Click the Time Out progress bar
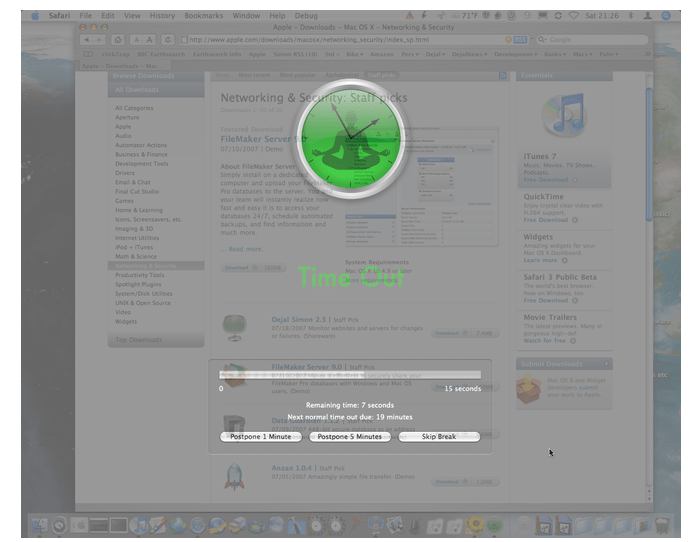This screenshot has height=542, width=693. [x=350, y=375]
